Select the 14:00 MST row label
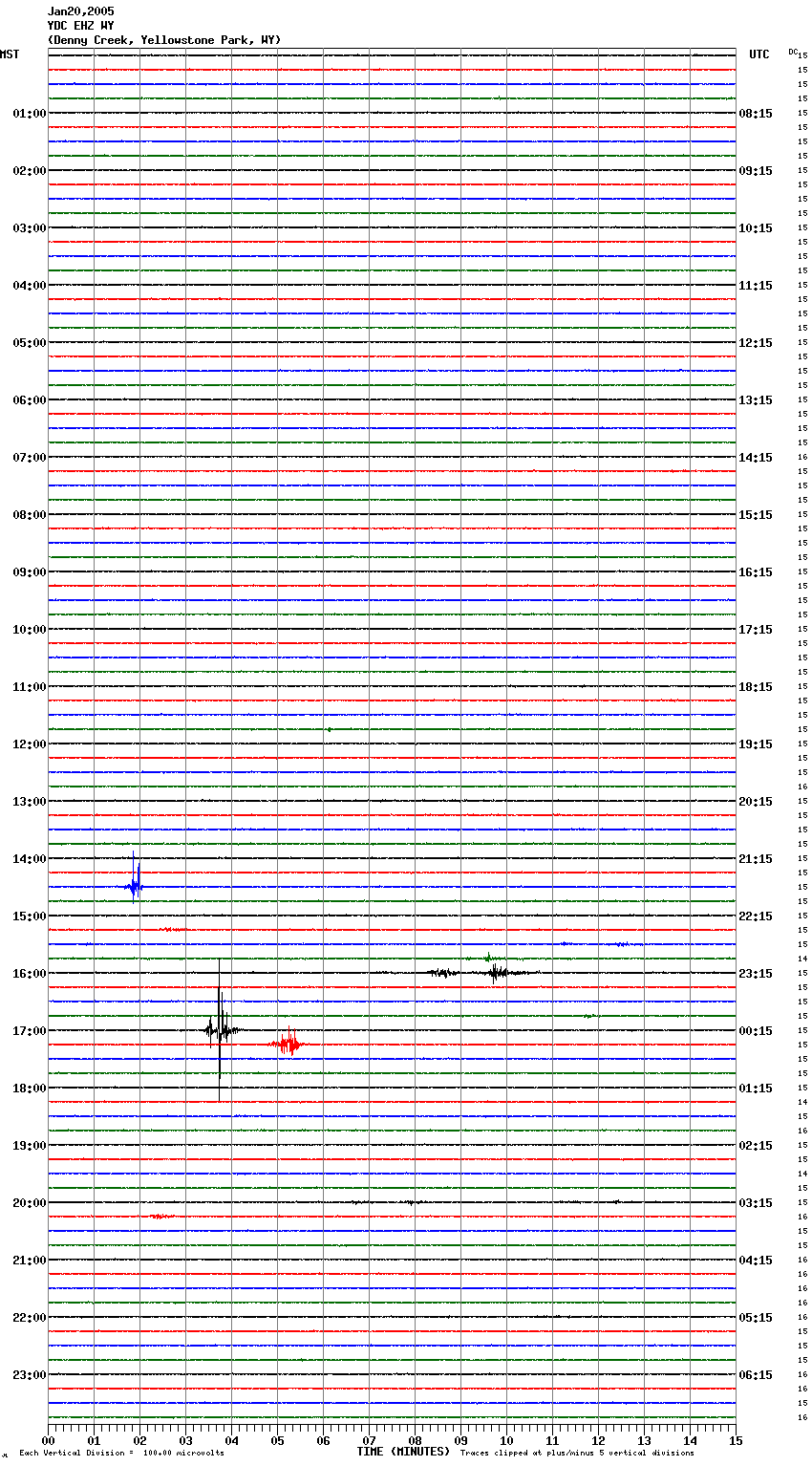Image resolution: width=812 pixels, height=1466 pixels. 29,859
